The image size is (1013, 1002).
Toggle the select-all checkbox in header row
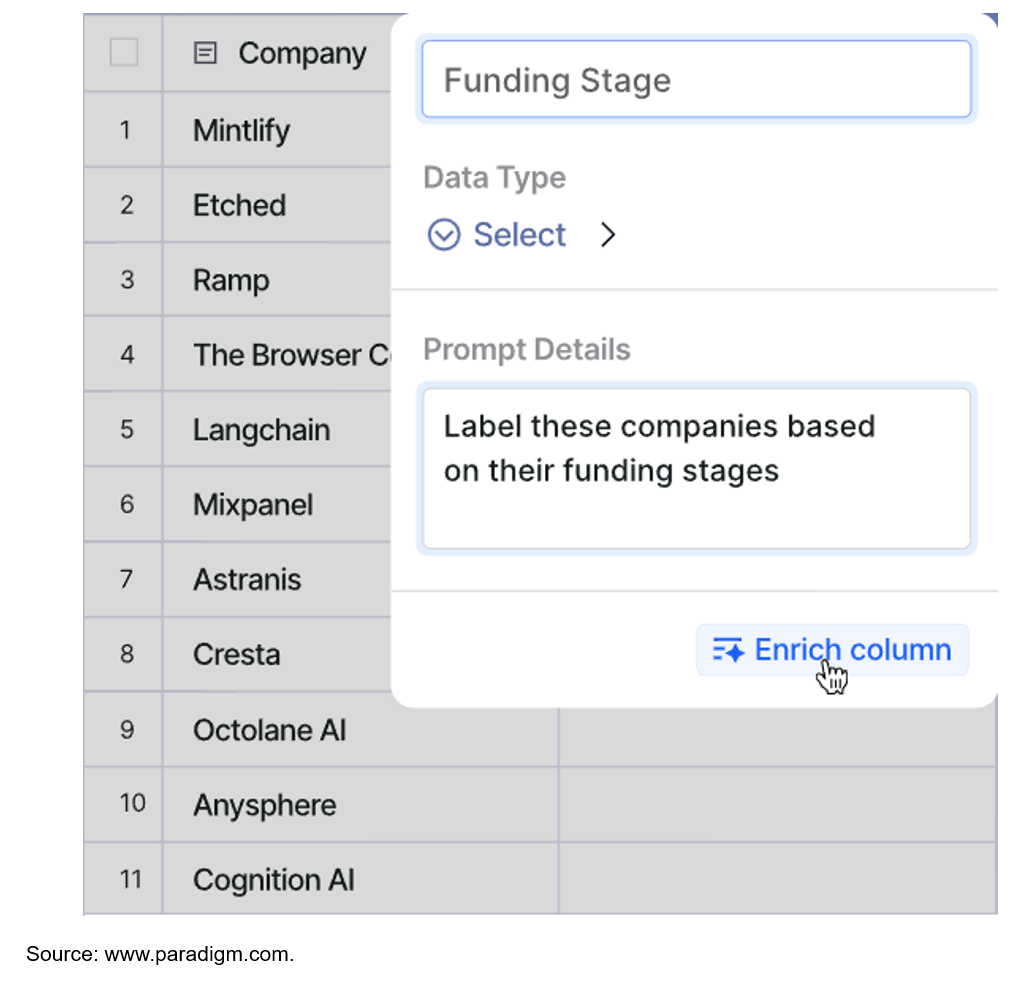point(124,53)
